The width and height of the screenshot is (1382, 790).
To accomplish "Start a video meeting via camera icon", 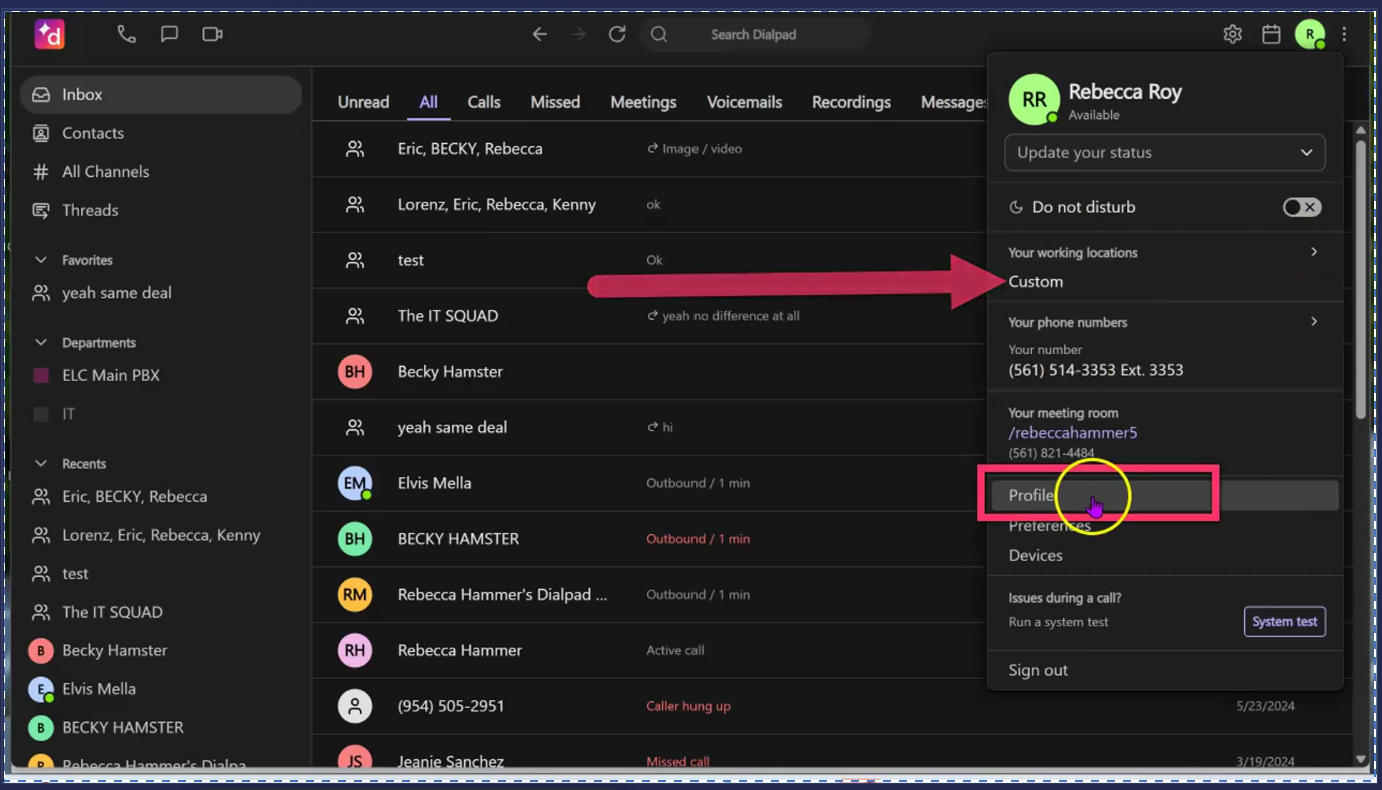I will [212, 34].
